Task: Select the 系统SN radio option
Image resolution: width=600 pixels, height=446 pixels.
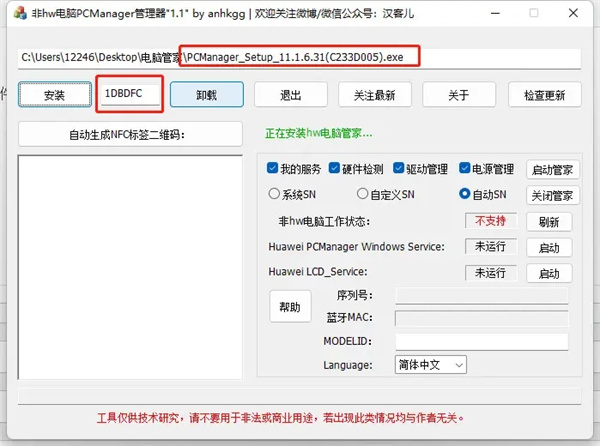Action: click(274, 194)
